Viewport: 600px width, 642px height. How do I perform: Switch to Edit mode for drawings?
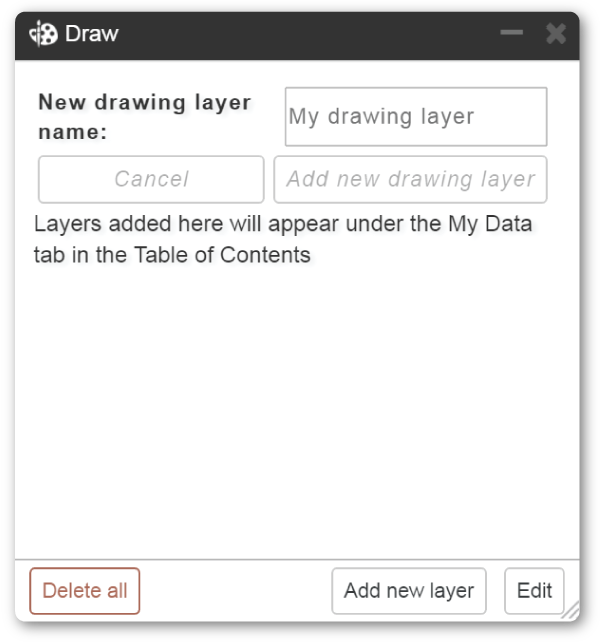point(534,591)
